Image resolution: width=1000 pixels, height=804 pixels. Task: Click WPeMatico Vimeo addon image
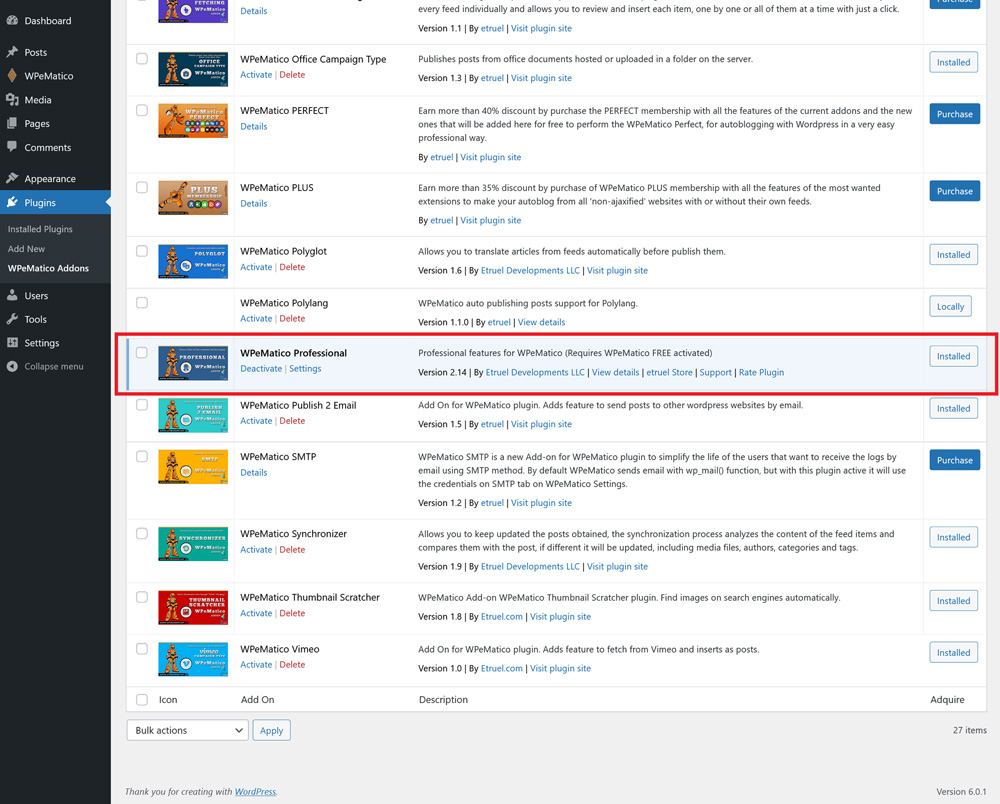193,659
